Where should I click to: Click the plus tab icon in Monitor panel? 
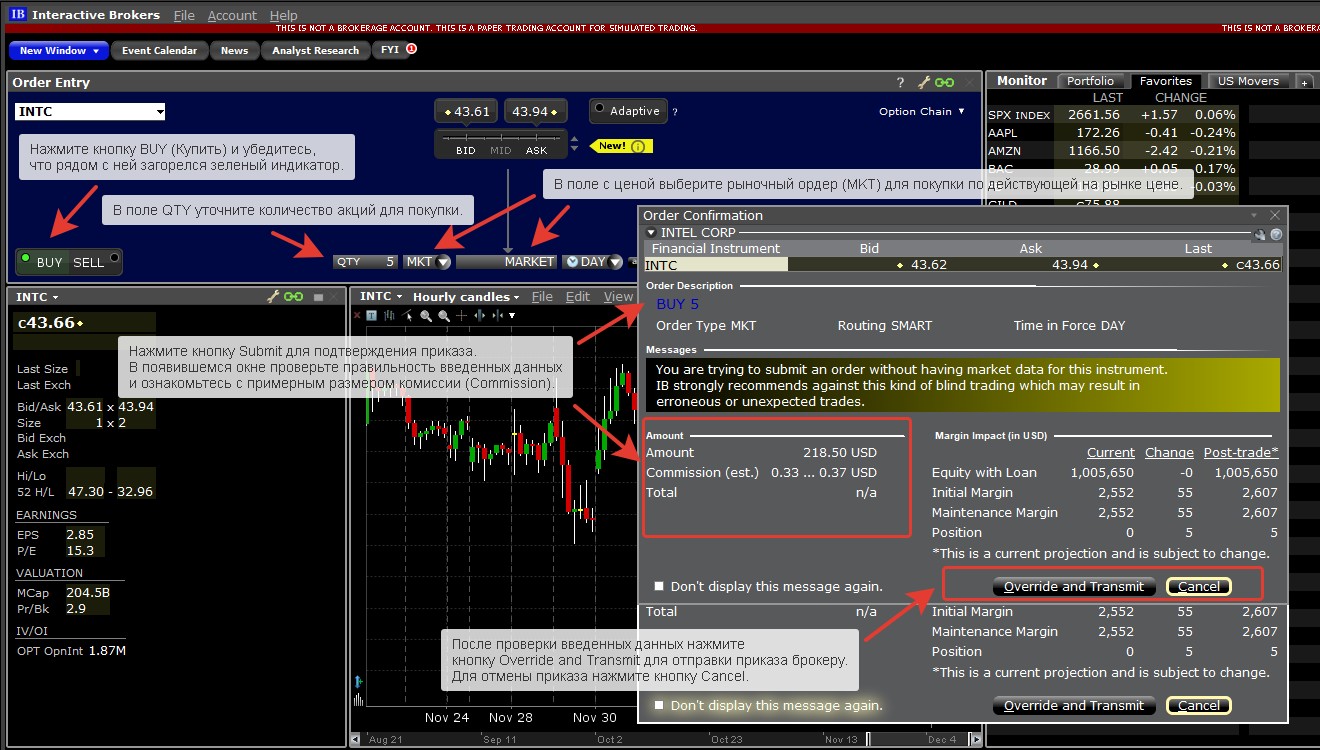pos(1304,83)
